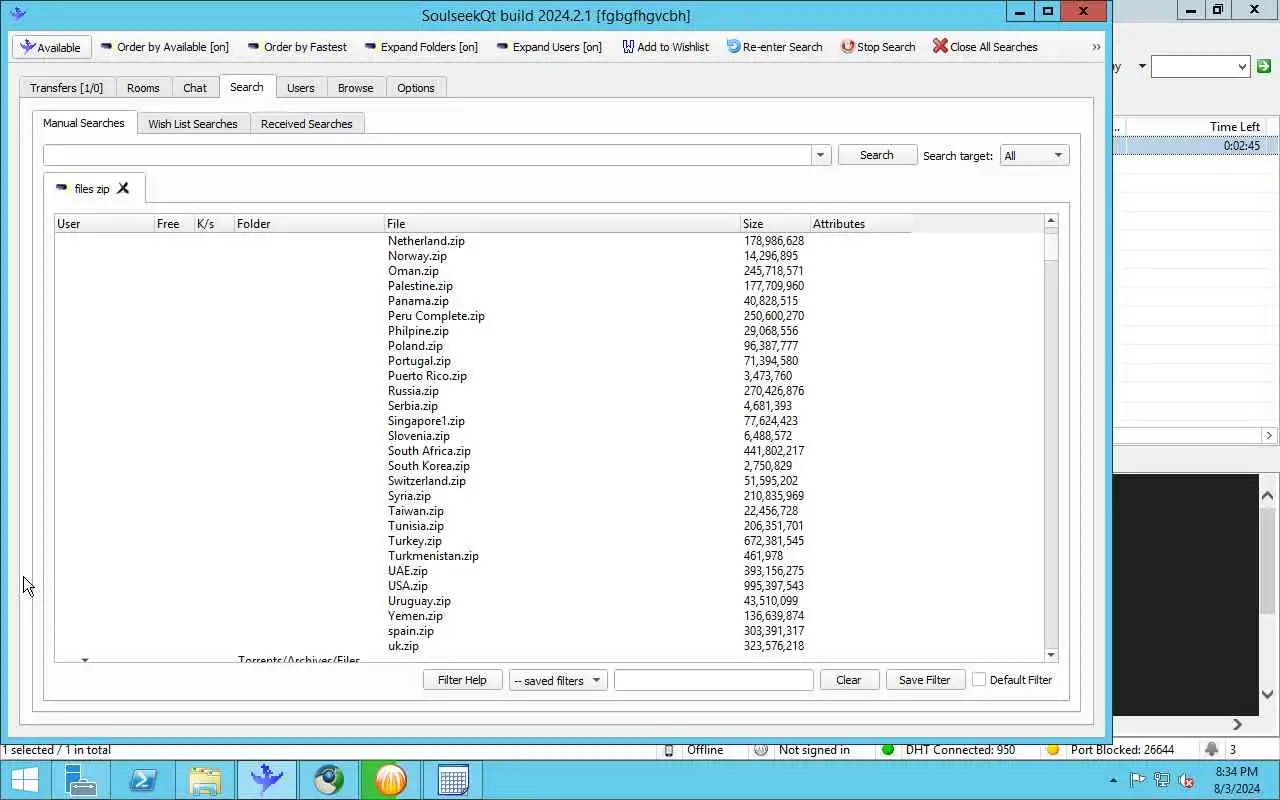The width and height of the screenshot is (1280, 800).
Task: Select uk.zip file row
Action: pyautogui.click(x=403, y=646)
